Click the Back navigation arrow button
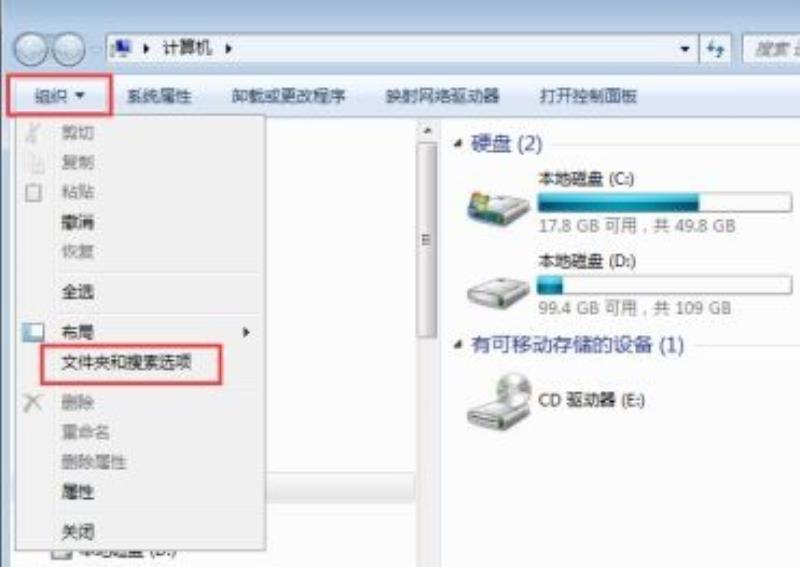The width and height of the screenshot is (800, 567). click(31, 49)
